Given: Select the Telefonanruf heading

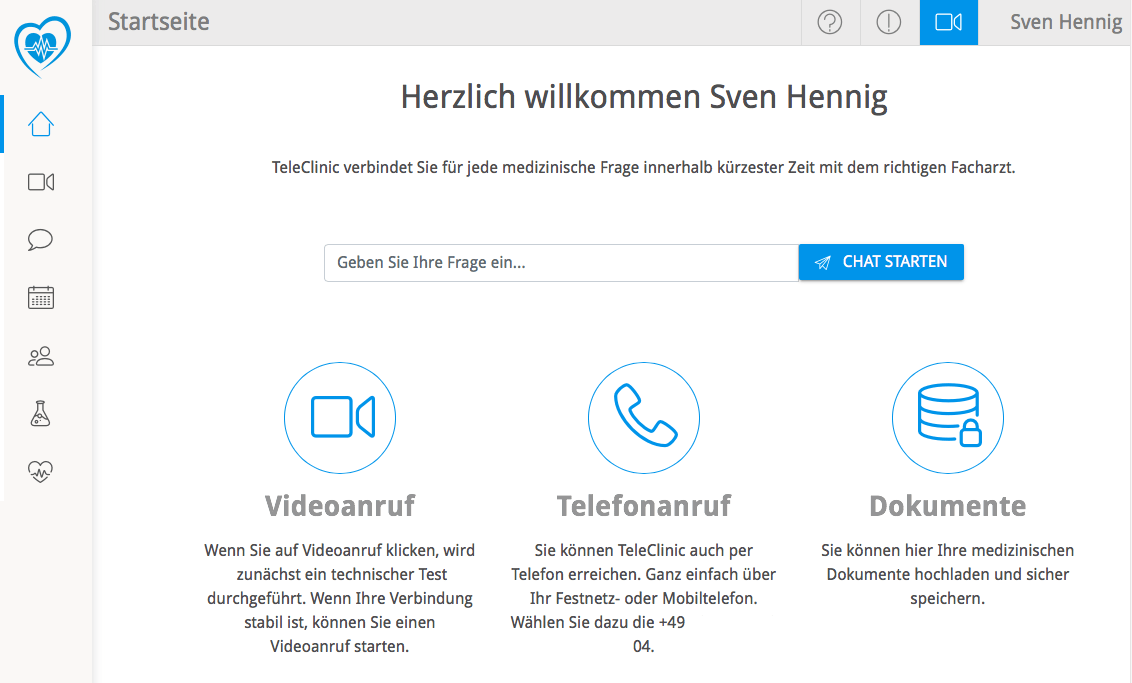Looking at the screenshot, I should (644, 505).
